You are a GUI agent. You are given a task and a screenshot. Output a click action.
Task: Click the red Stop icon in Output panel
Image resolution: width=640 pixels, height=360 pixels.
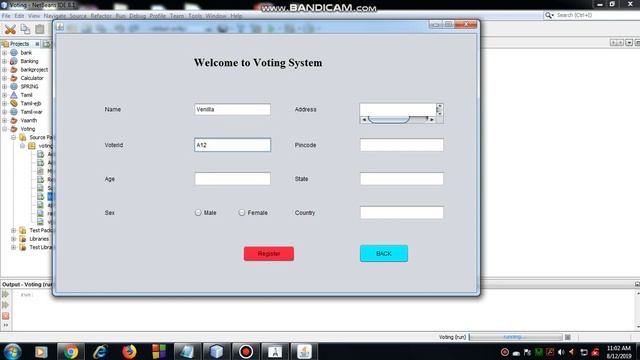click(x=6, y=316)
